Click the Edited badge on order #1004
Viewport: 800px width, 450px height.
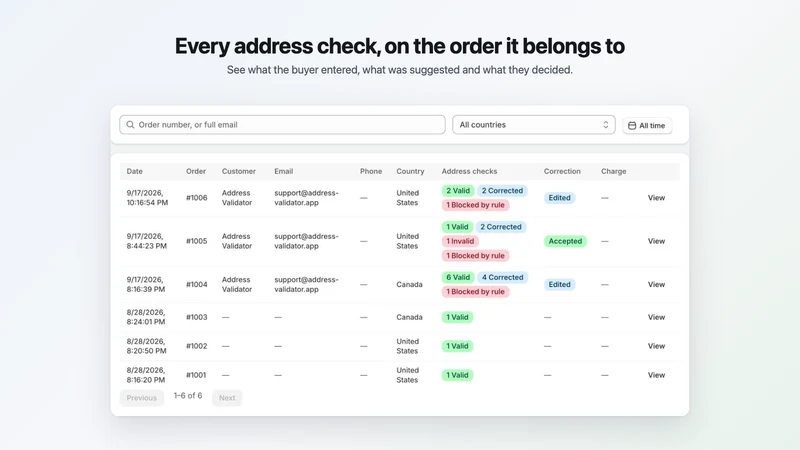click(x=559, y=285)
